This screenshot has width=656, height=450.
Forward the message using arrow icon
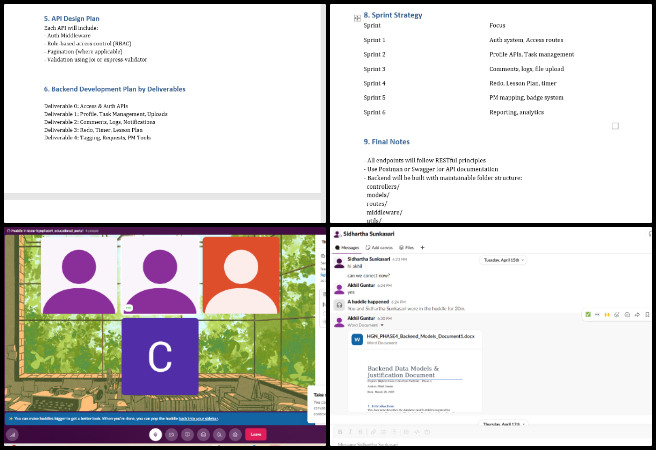pos(637,314)
